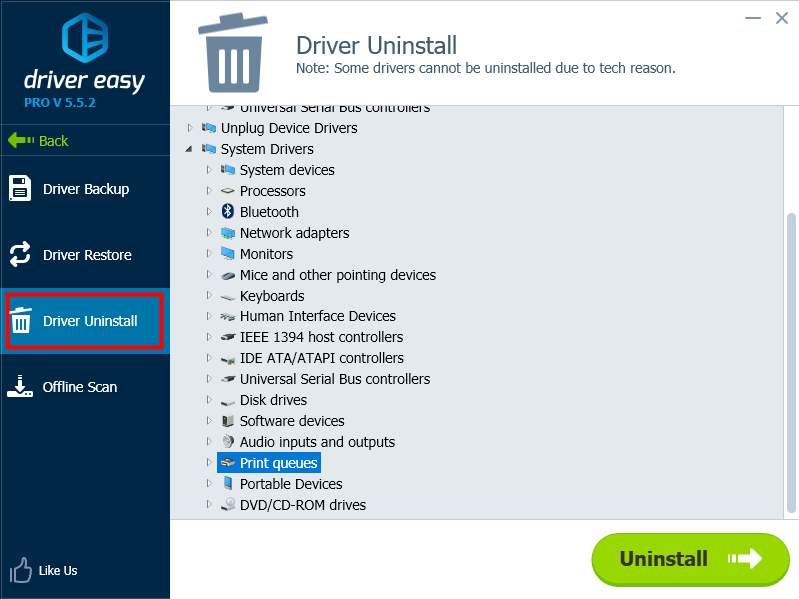The width and height of the screenshot is (799, 599).
Task: Click the IEEE 1394 host controllers icon
Action: pyautogui.click(x=228, y=337)
